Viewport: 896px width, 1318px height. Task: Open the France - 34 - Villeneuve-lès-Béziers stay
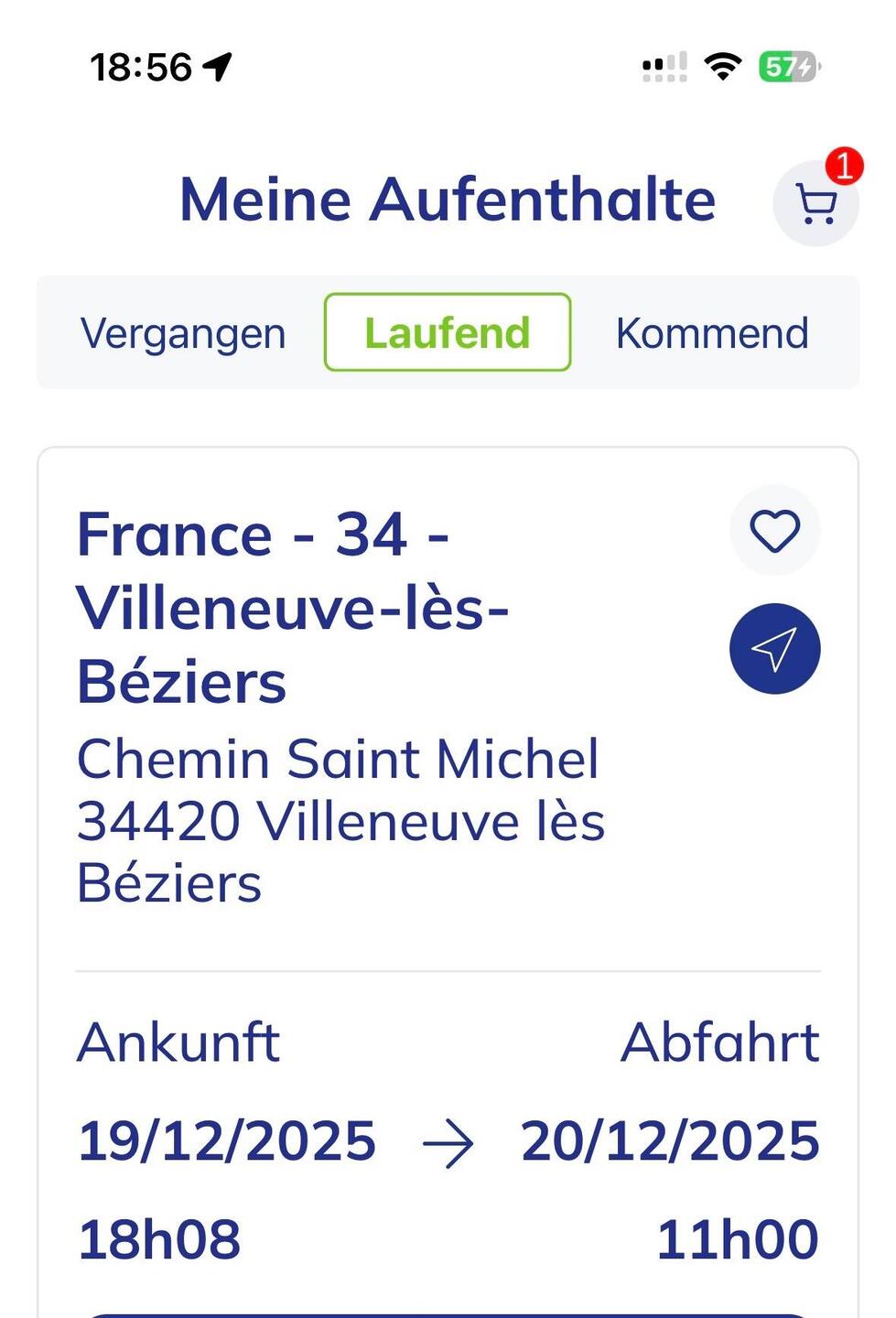(293, 608)
